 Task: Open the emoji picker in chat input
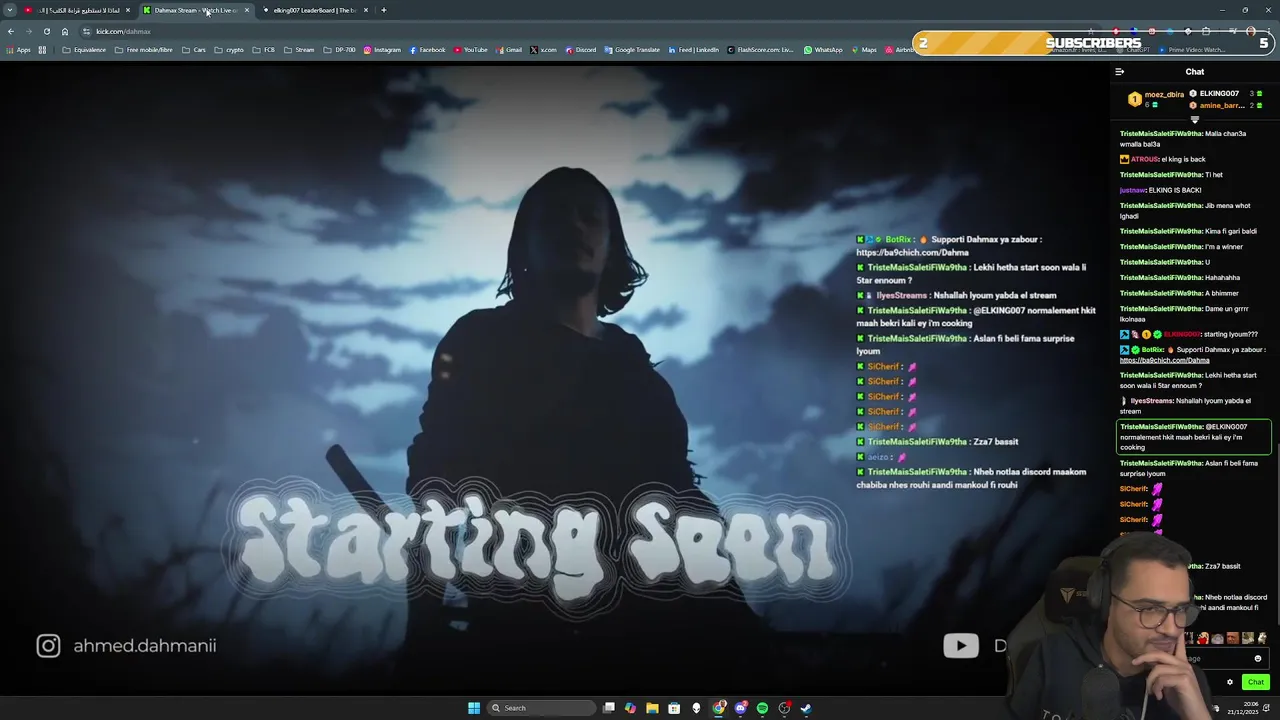click(1258, 659)
